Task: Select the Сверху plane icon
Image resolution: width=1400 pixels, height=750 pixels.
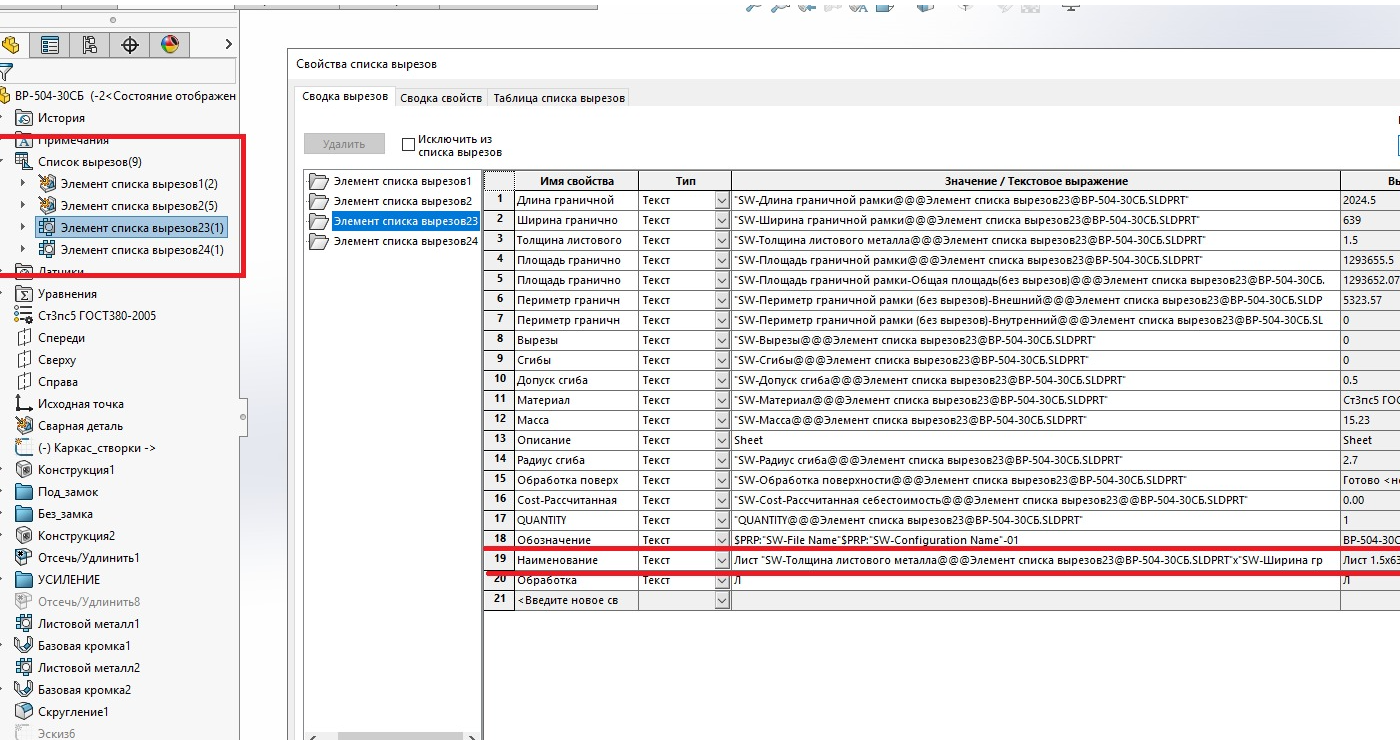Action: (24, 360)
